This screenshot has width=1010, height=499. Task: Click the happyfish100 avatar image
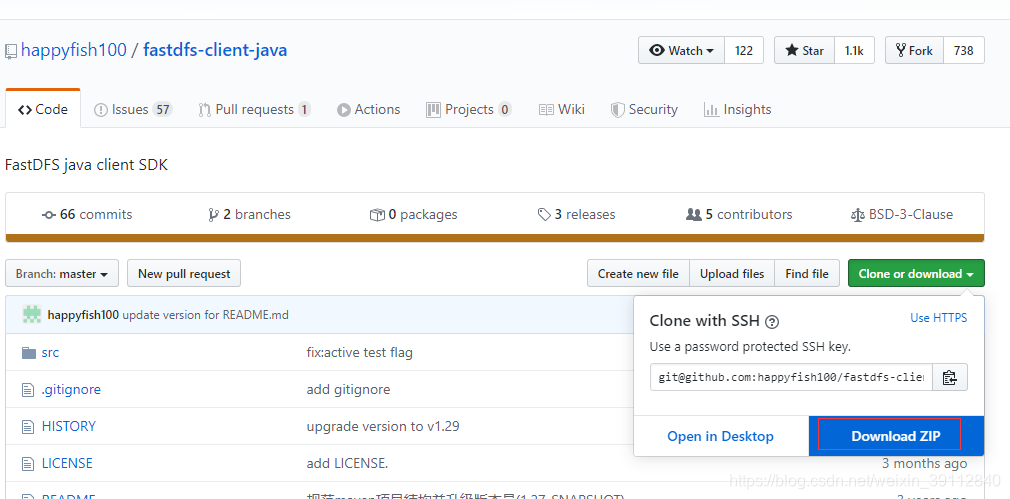[32, 314]
